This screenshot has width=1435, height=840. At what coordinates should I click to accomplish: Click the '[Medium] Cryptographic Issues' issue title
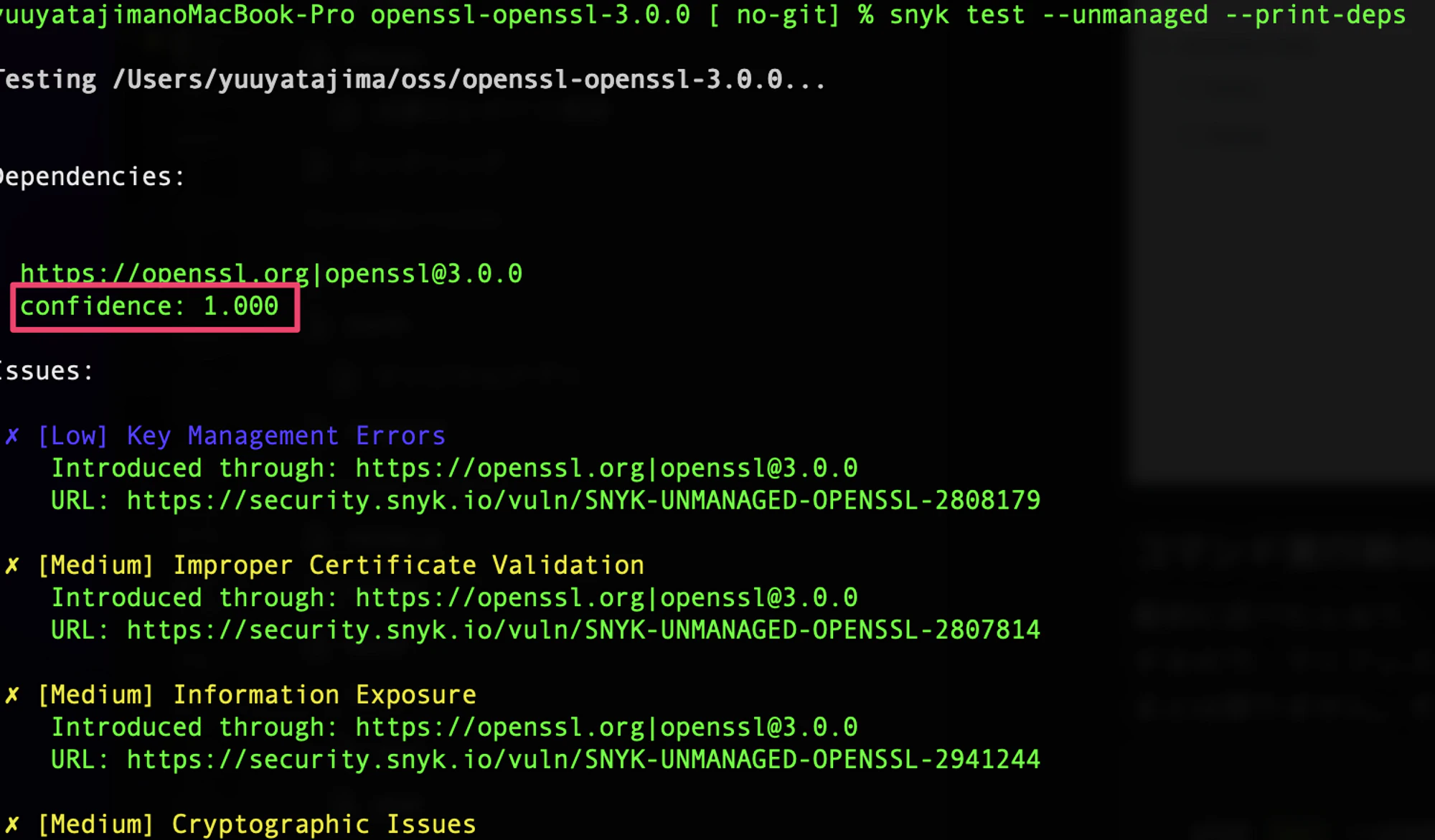pos(257,825)
